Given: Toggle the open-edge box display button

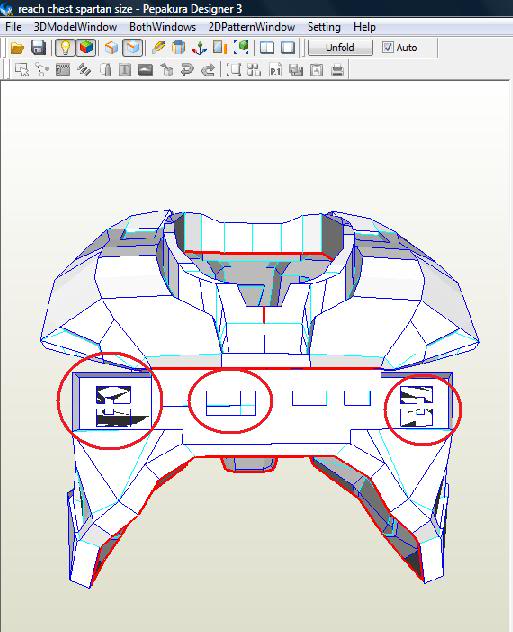Looking at the screenshot, I should [133, 48].
